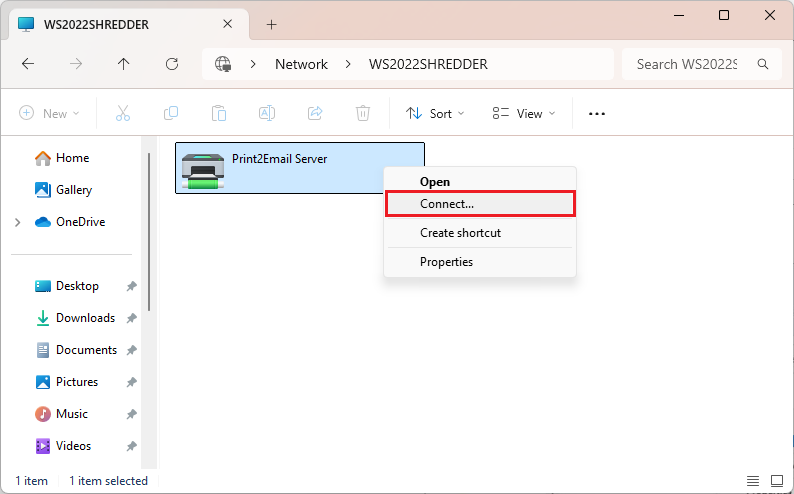Select Properties in the context menu
This screenshot has height=494, width=794.
(x=446, y=262)
